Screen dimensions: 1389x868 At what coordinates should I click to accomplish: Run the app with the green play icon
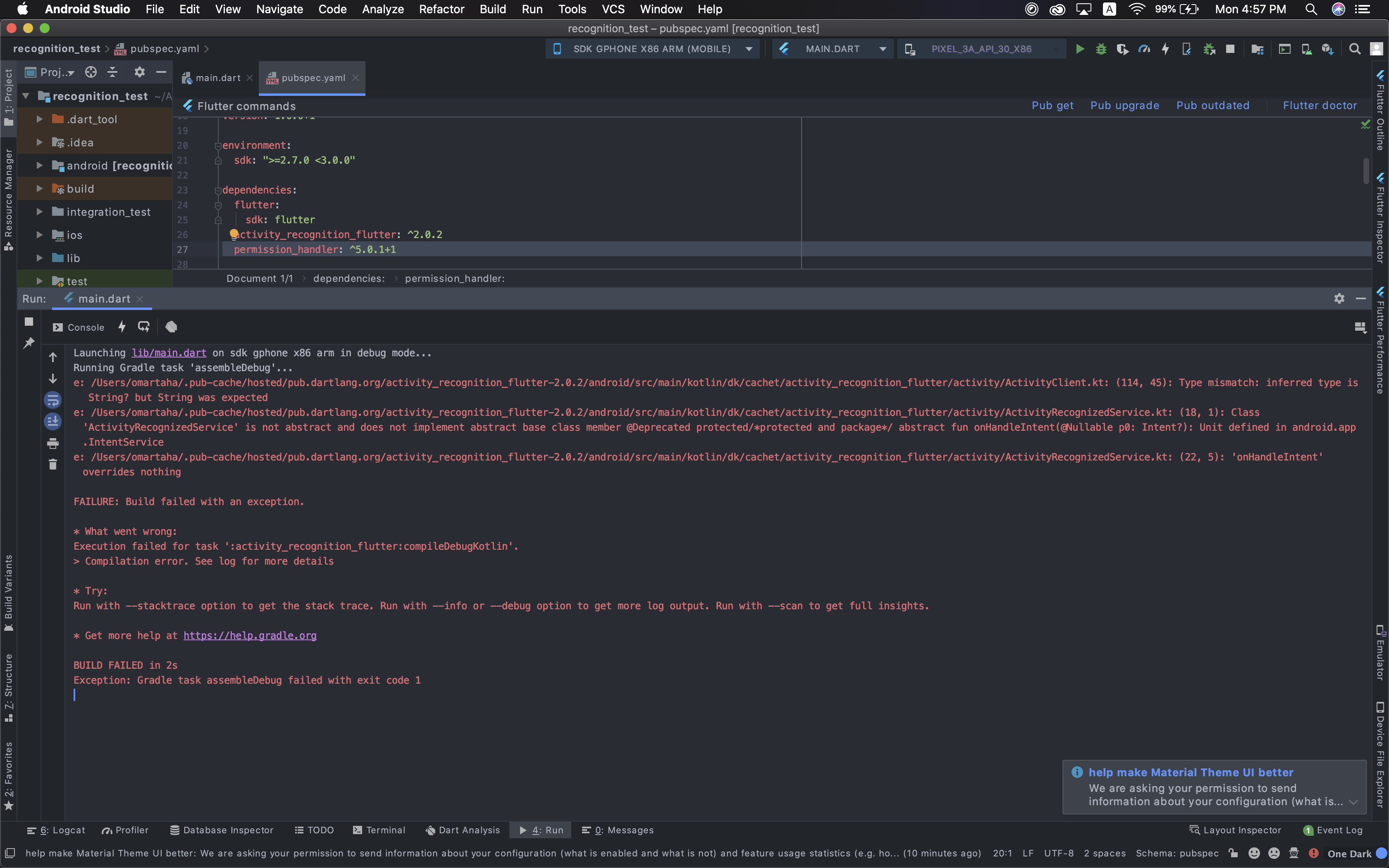pos(1080,48)
